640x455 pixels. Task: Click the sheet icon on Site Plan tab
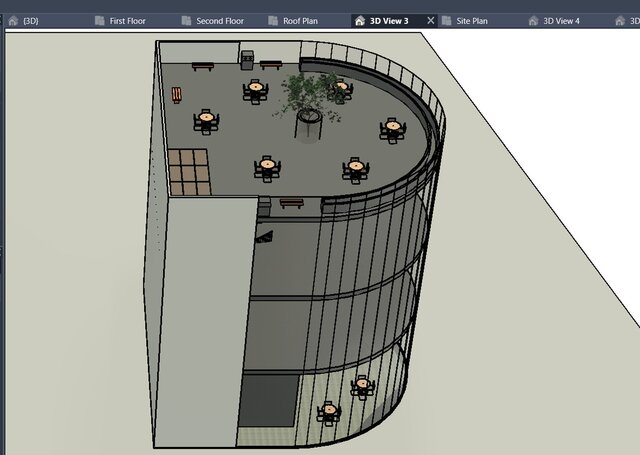(447, 21)
